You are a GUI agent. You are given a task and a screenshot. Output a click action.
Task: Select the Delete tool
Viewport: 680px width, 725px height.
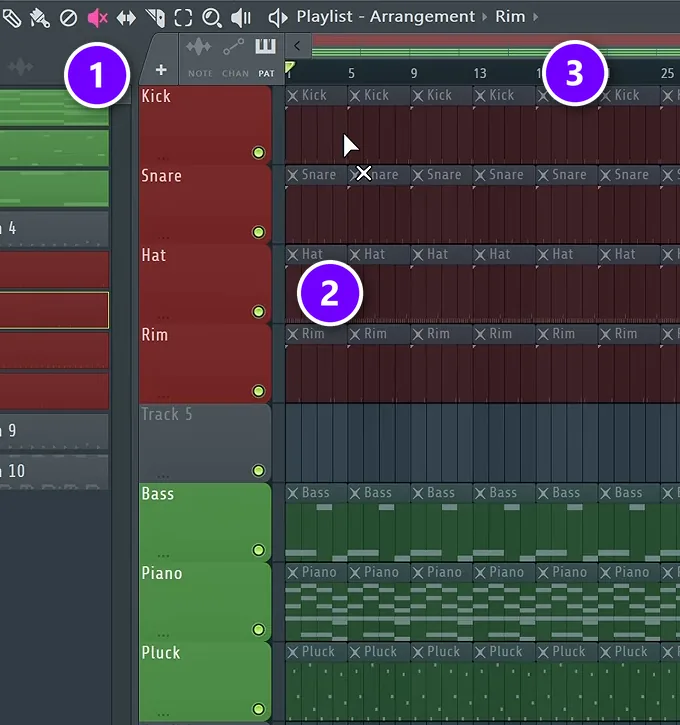pos(68,18)
